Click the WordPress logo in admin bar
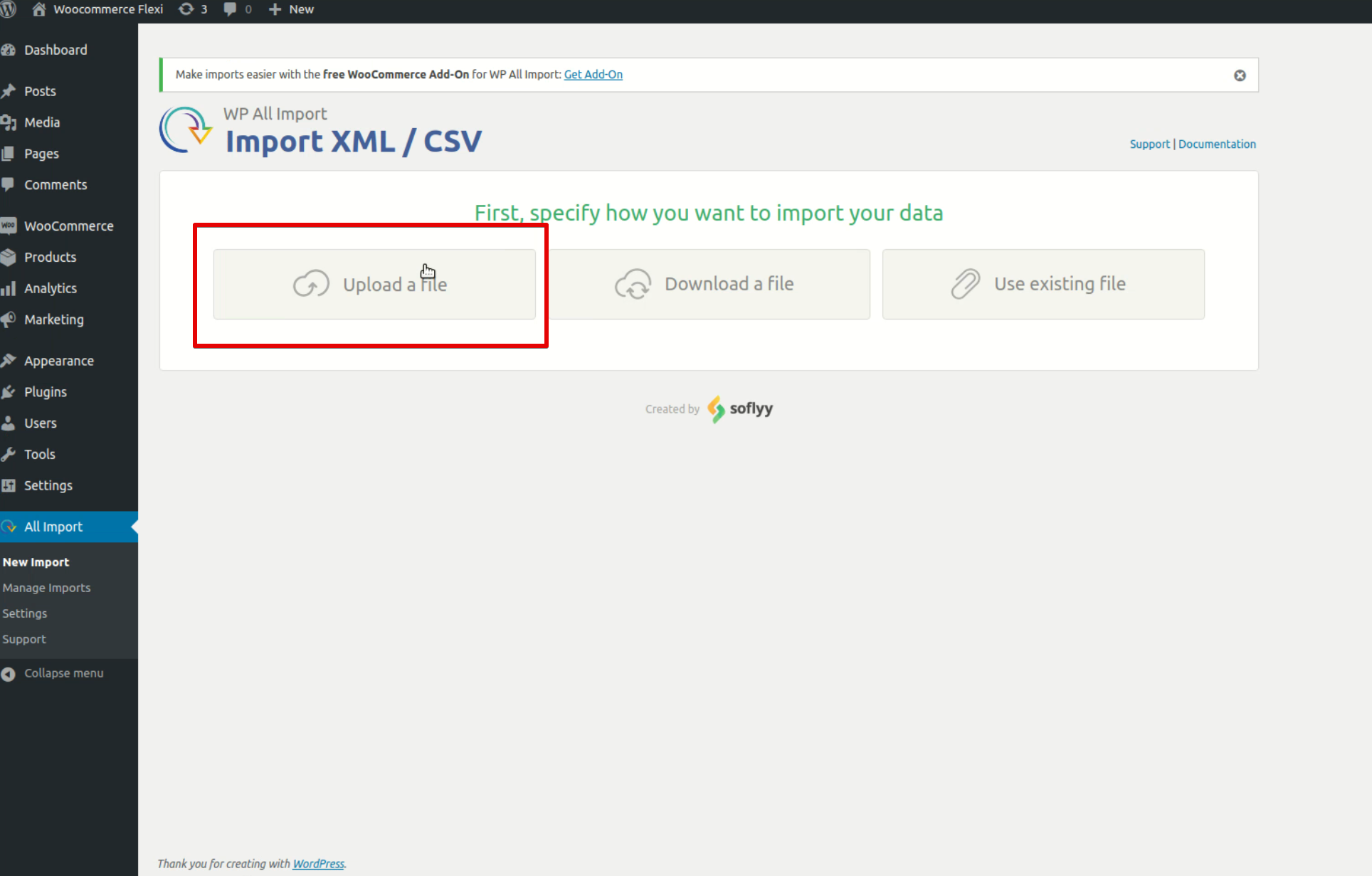Viewport: 1372px width, 876px height. point(8,9)
